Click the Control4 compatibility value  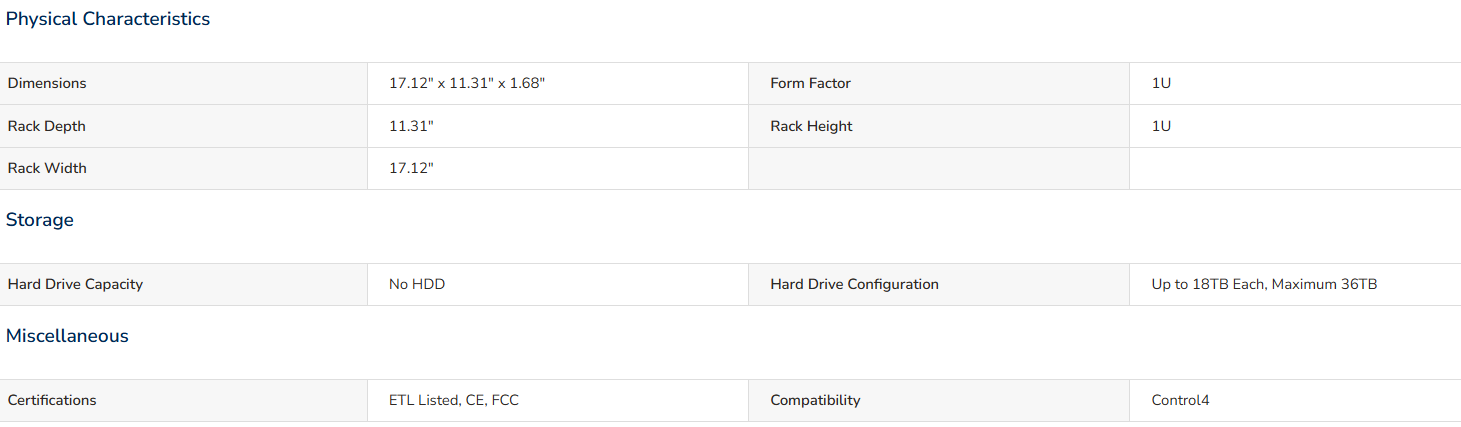pyautogui.click(x=1181, y=400)
